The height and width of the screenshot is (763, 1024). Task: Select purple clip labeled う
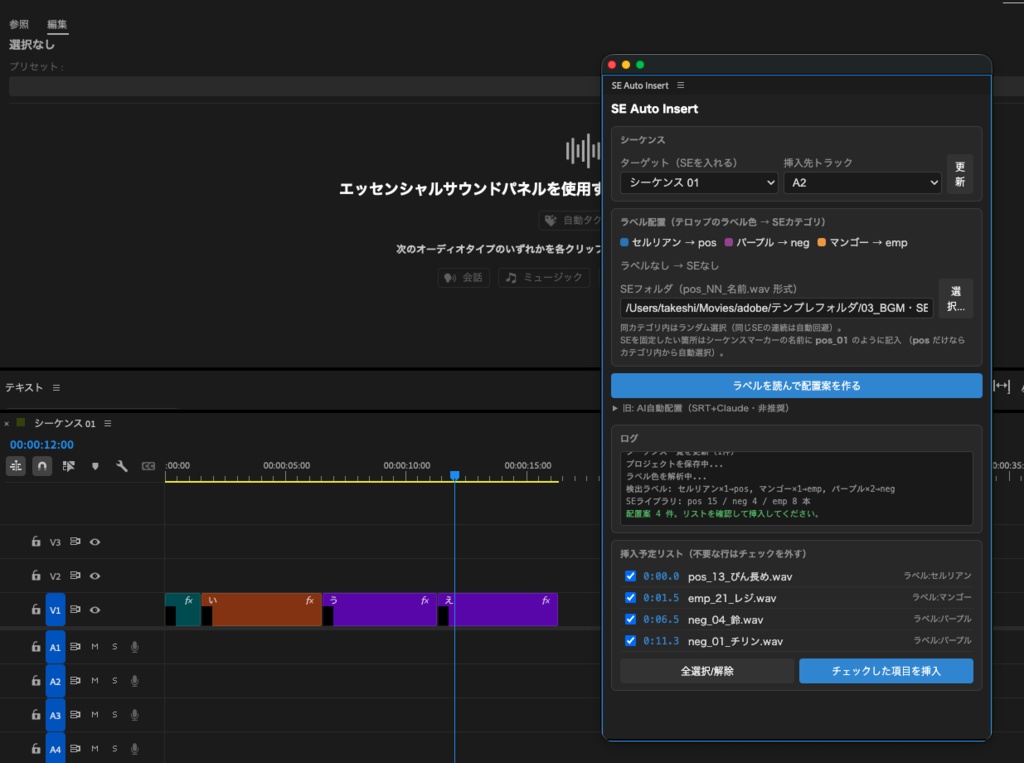pos(379,609)
